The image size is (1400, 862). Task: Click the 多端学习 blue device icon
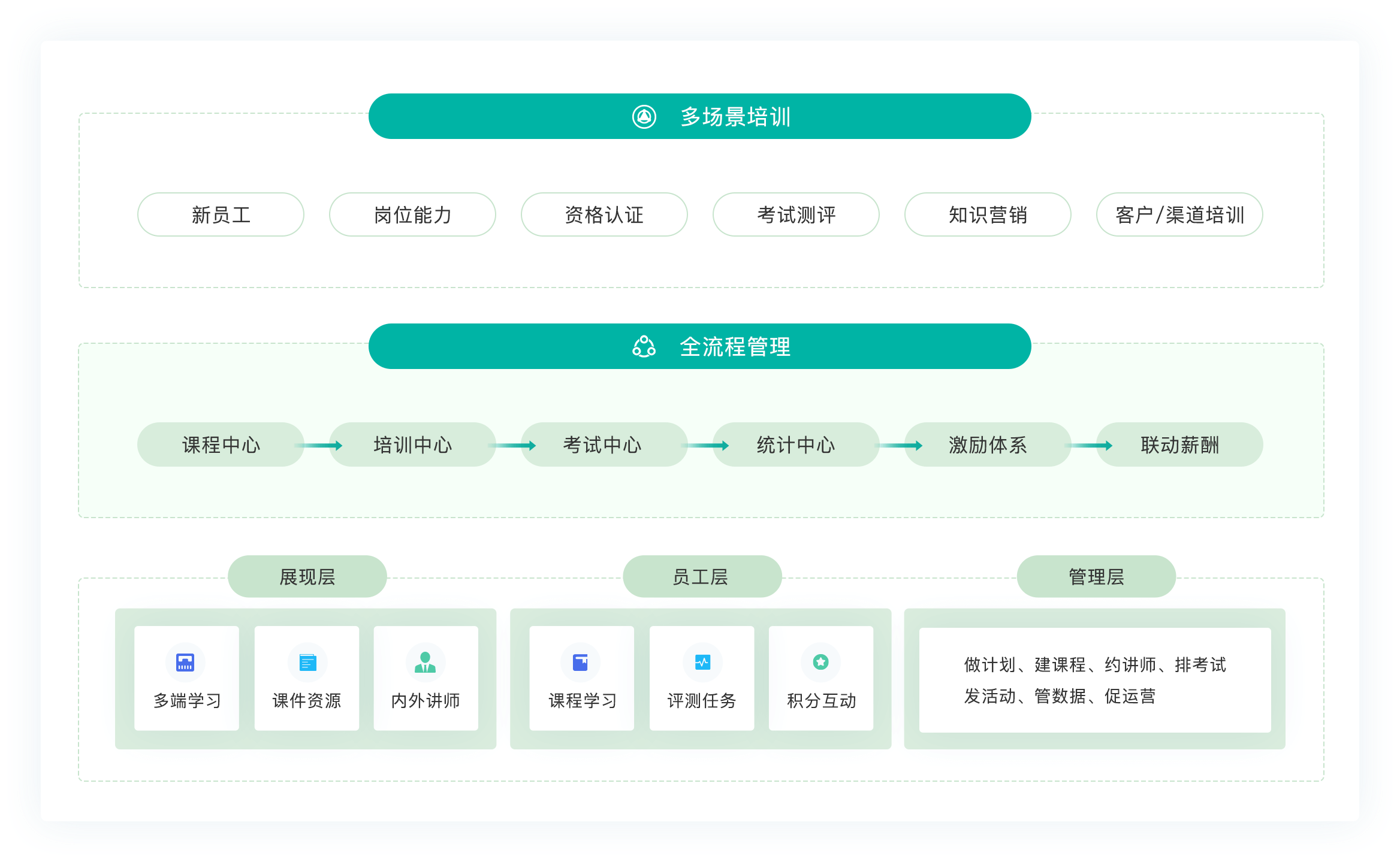(185, 662)
